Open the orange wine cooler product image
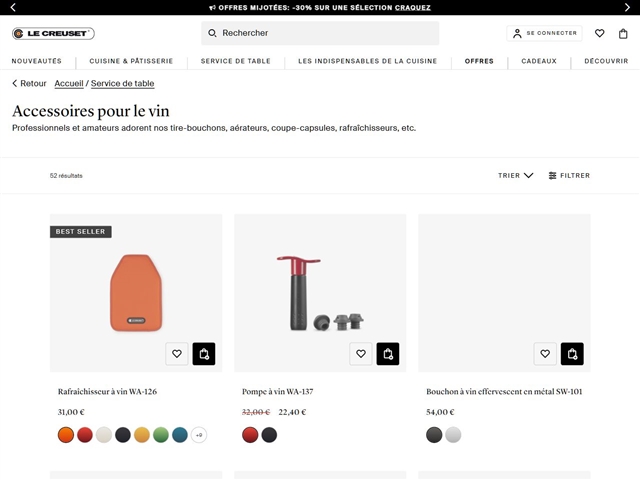This screenshot has height=480, width=640. (x=136, y=293)
